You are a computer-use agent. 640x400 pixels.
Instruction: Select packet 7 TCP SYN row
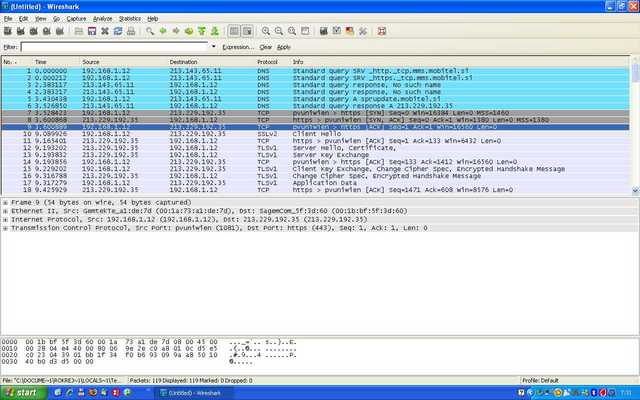(315, 113)
